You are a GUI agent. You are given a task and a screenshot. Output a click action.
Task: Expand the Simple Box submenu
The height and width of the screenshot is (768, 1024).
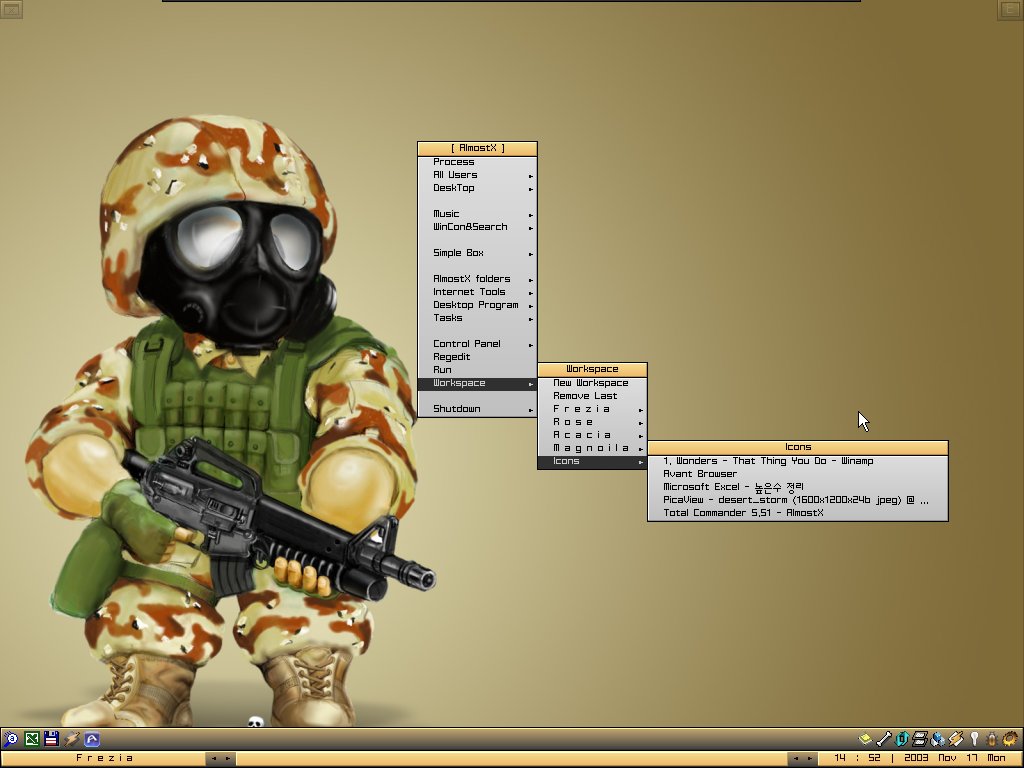[477, 253]
